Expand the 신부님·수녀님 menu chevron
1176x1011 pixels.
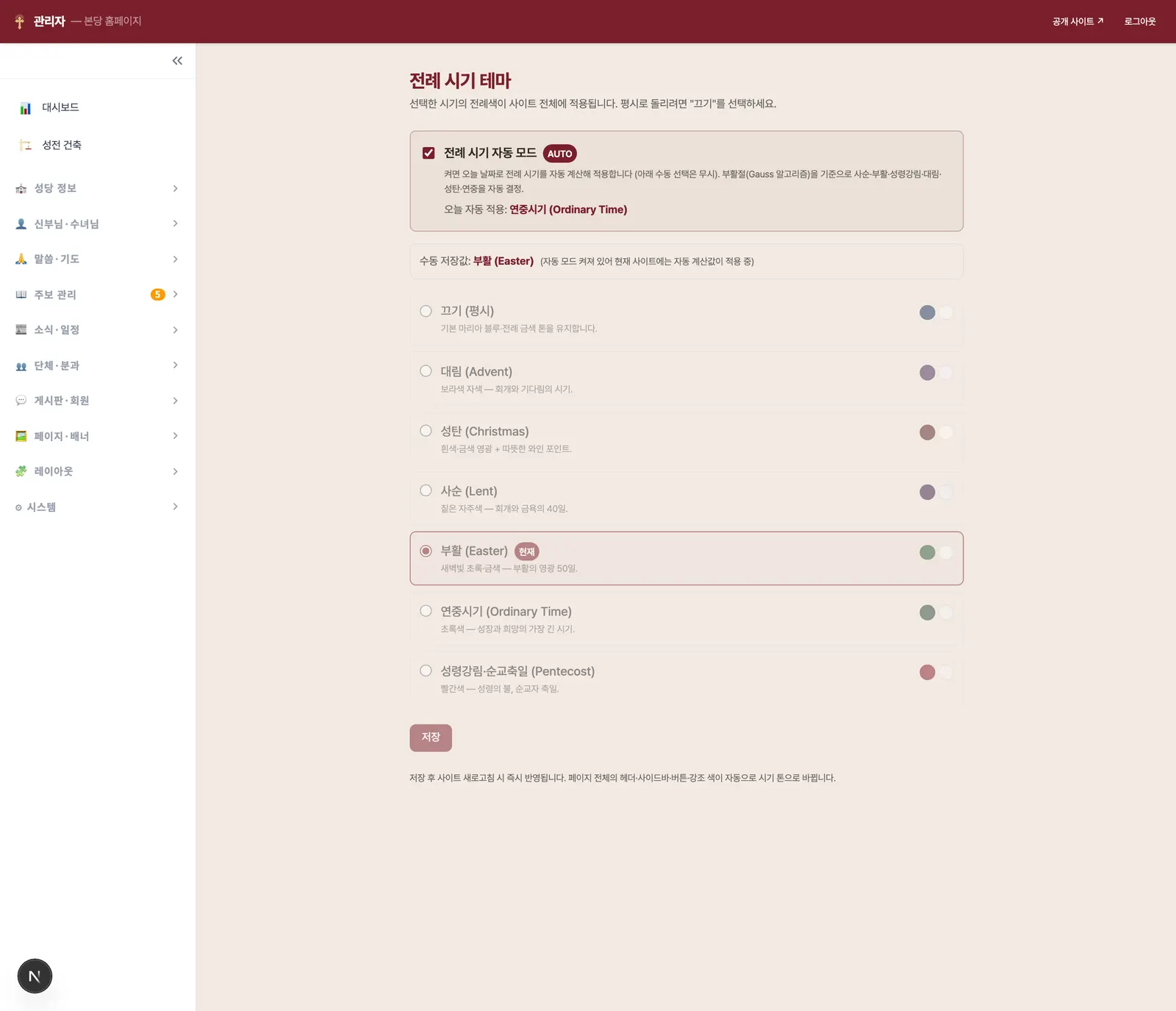tap(175, 224)
